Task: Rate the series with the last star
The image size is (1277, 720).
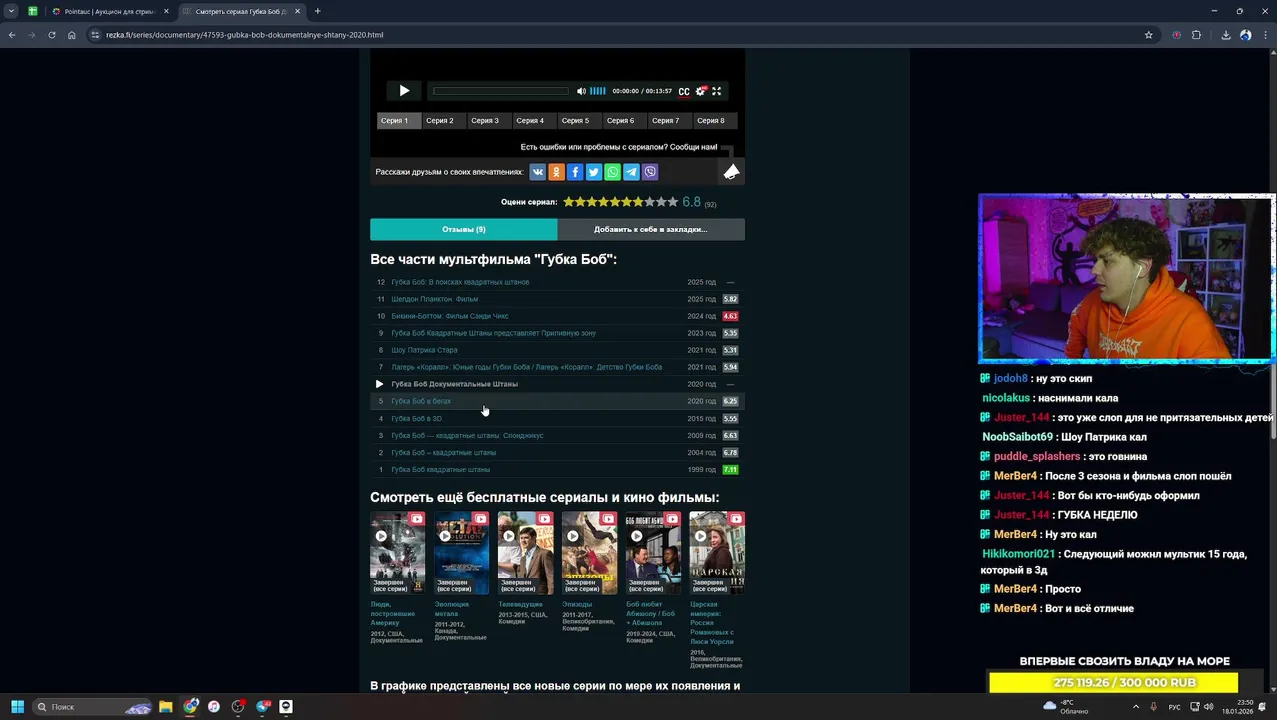Action: pyautogui.click(x=673, y=202)
